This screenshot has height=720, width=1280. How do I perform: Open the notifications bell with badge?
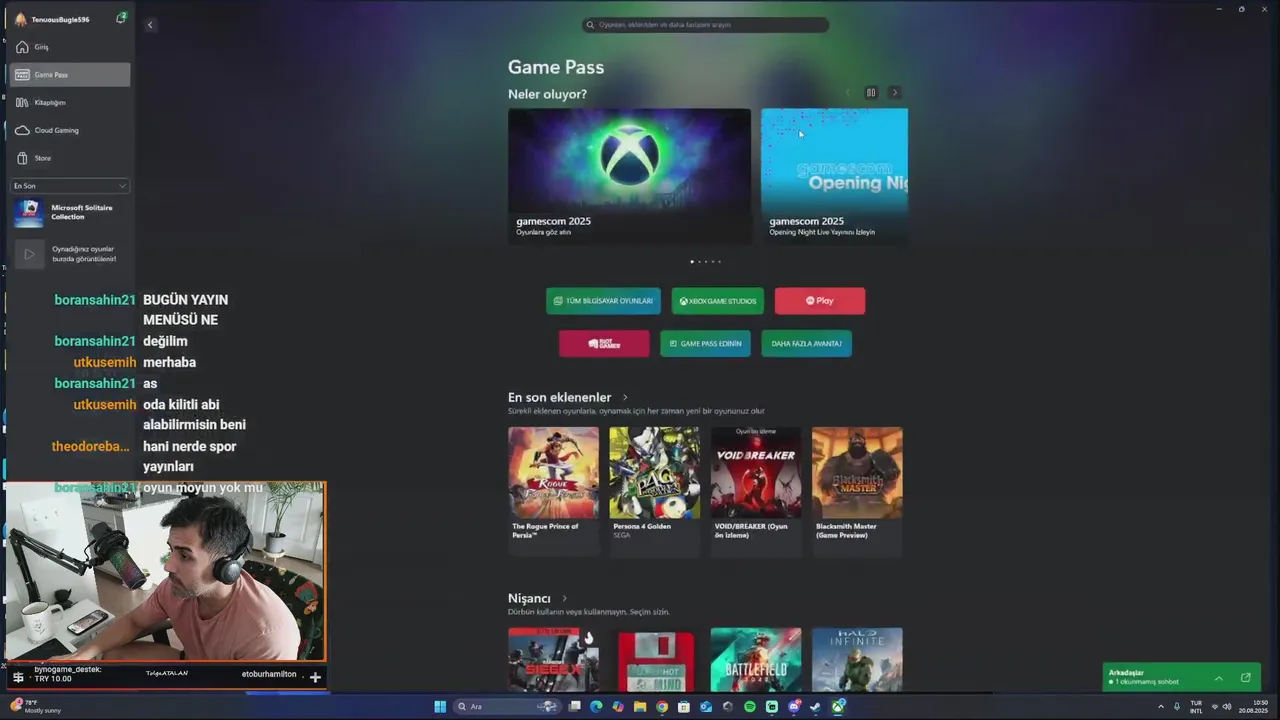pos(121,18)
